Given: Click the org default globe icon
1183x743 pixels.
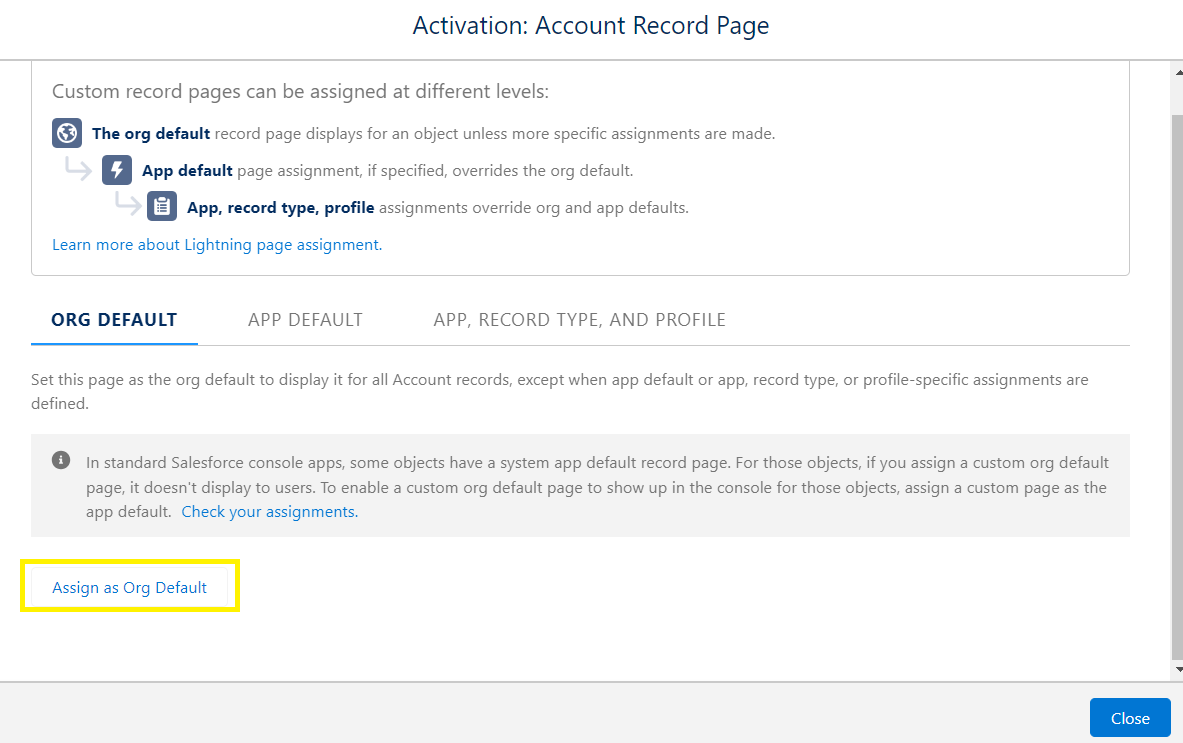Looking at the screenshot, I should pyautogui.click(x=67, y=134).
